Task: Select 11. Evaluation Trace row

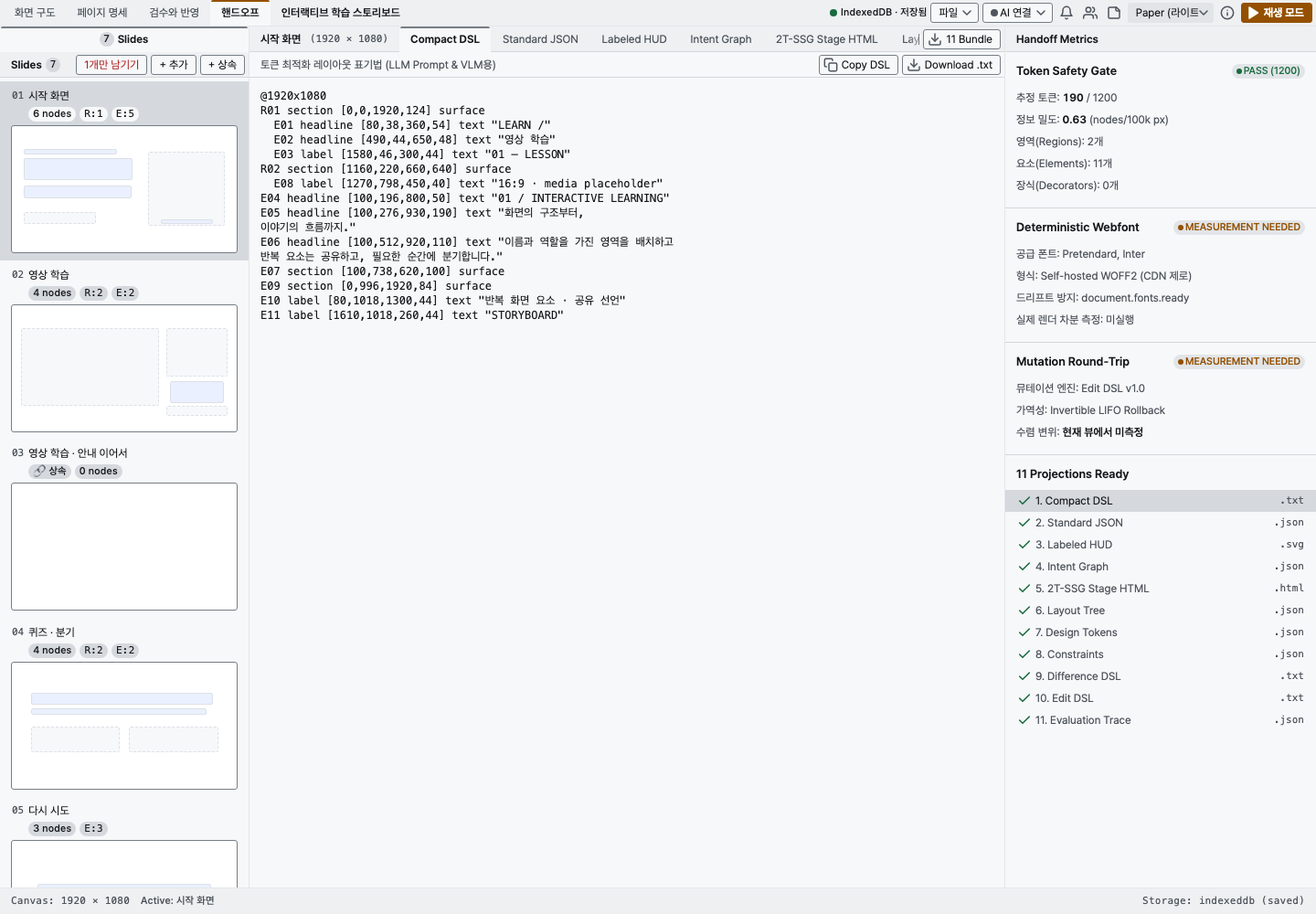Action: pos(1161,720)
